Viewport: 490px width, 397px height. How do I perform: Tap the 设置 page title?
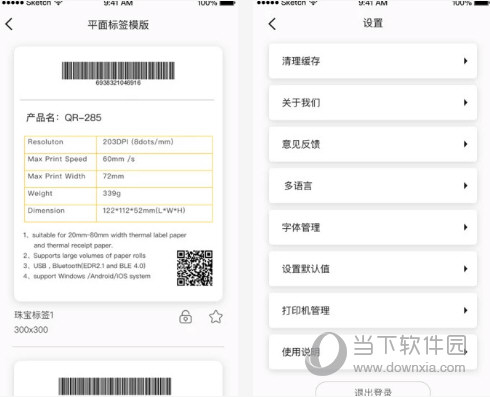[x=373, y=23]
